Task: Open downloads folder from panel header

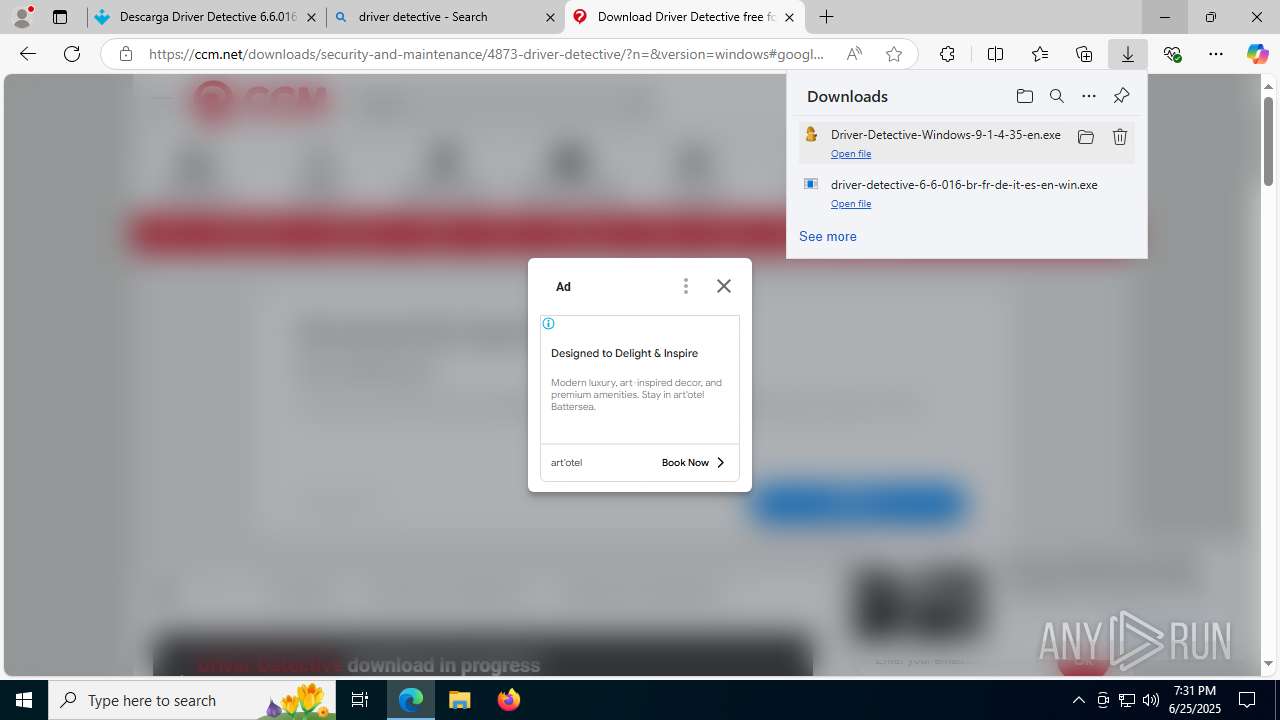Action: pyautogui.click(x=1024, y=96)
